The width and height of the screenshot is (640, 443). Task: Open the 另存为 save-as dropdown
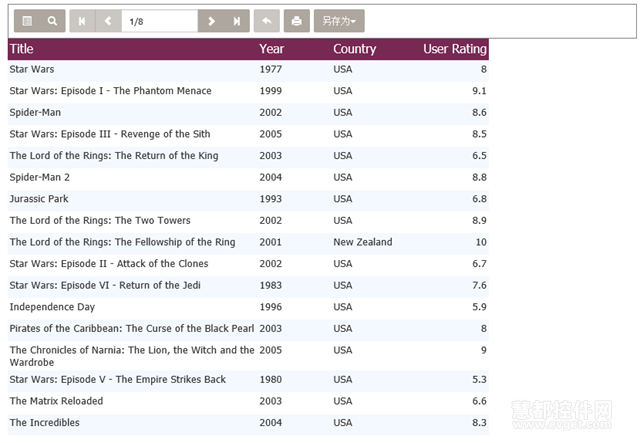click(x=339, y=21)
